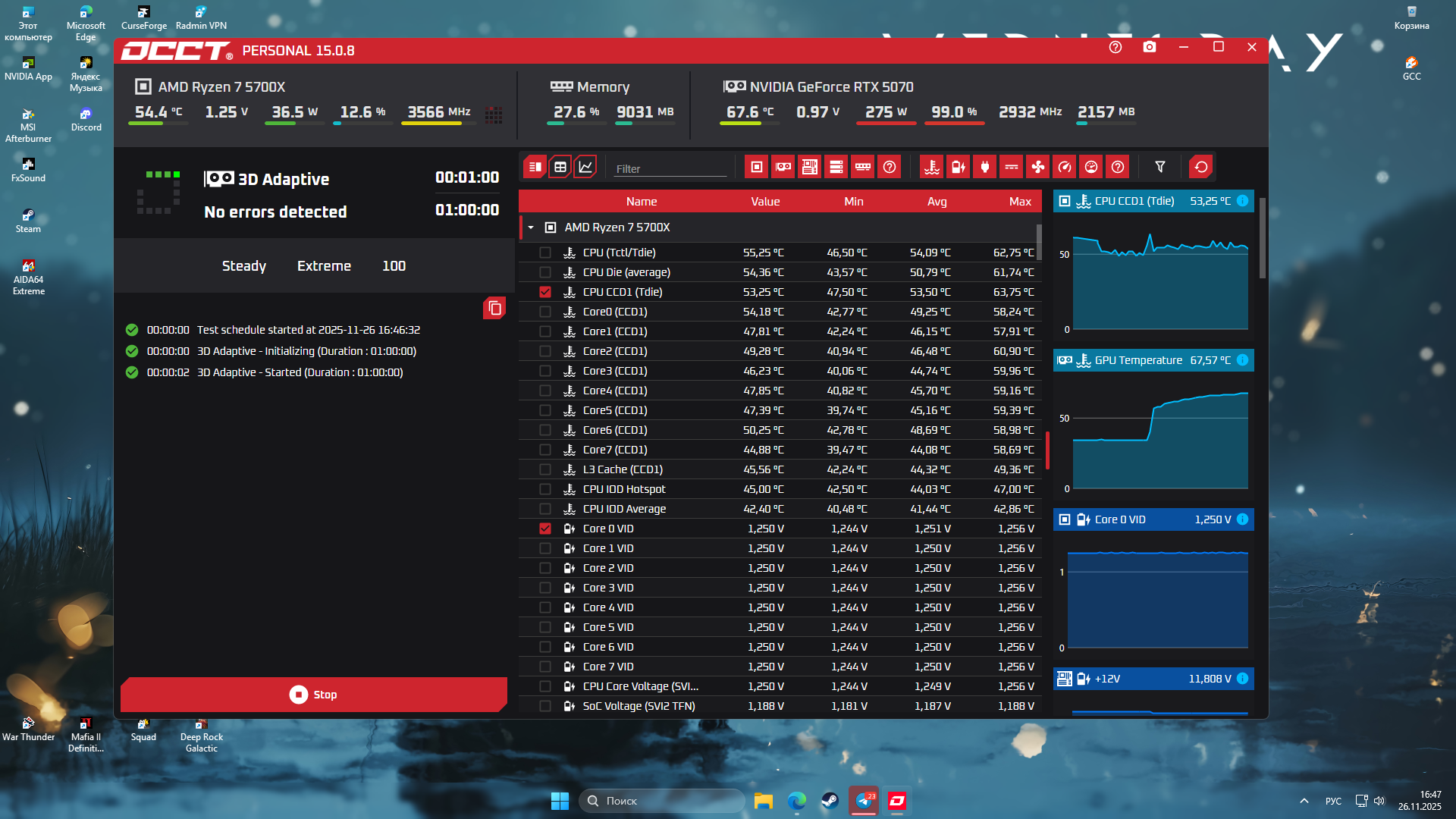The image size is (1456, 819).
Task: Sort table by Max column
Action: click(1019, 202)
